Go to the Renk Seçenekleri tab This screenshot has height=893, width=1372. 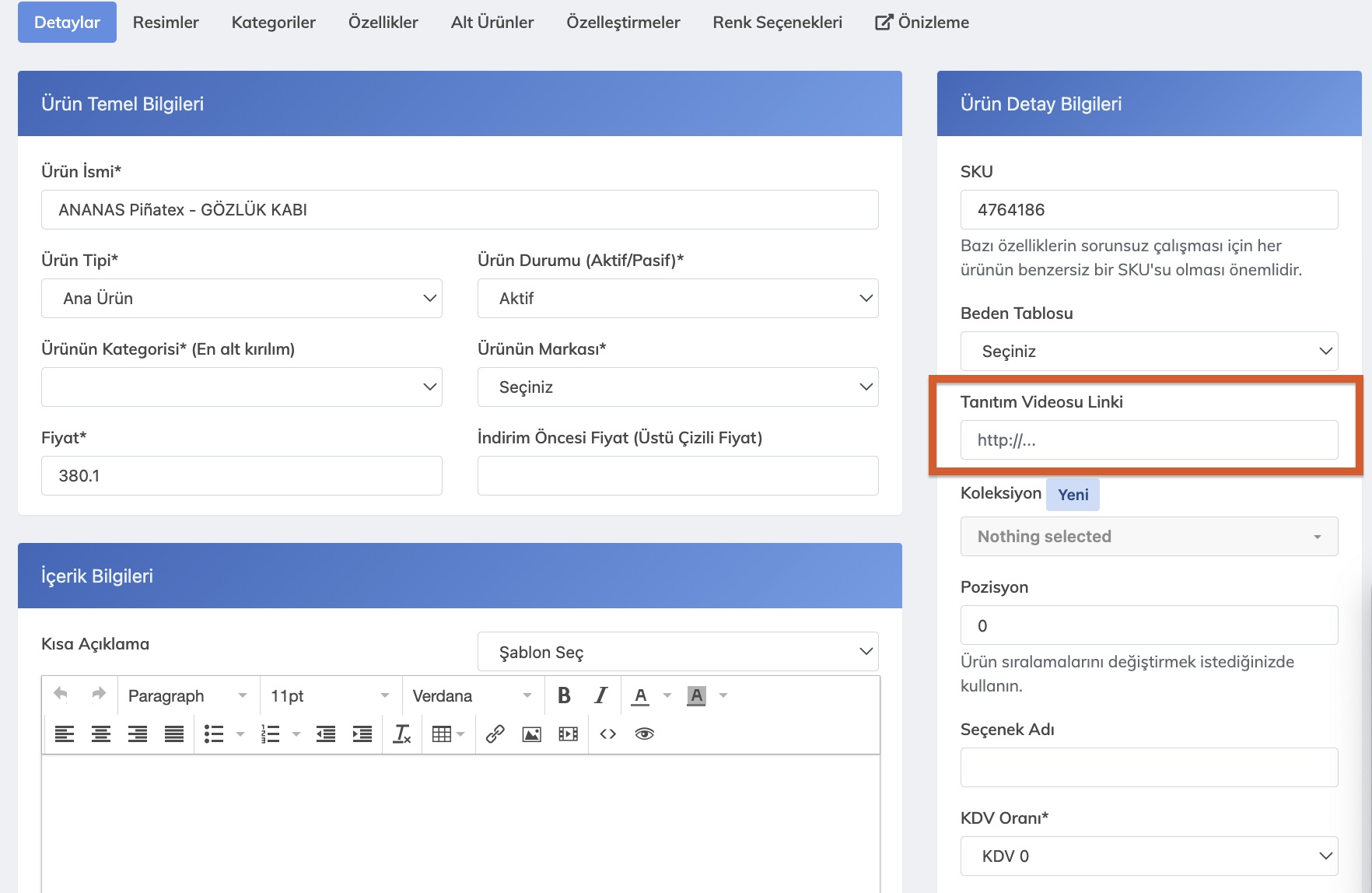[777, 23]
